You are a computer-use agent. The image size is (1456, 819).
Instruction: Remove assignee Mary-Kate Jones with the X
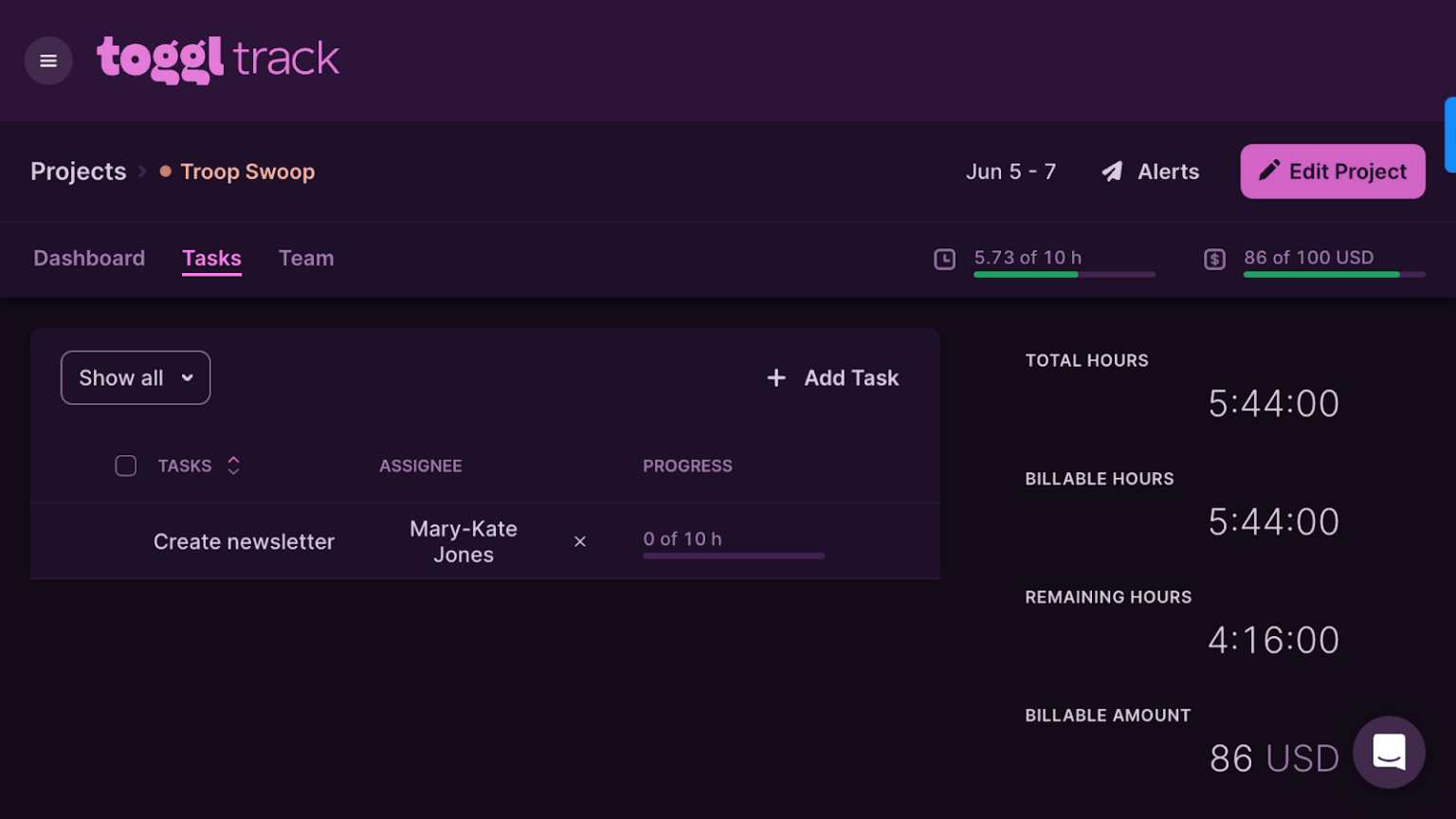(580, 541)
